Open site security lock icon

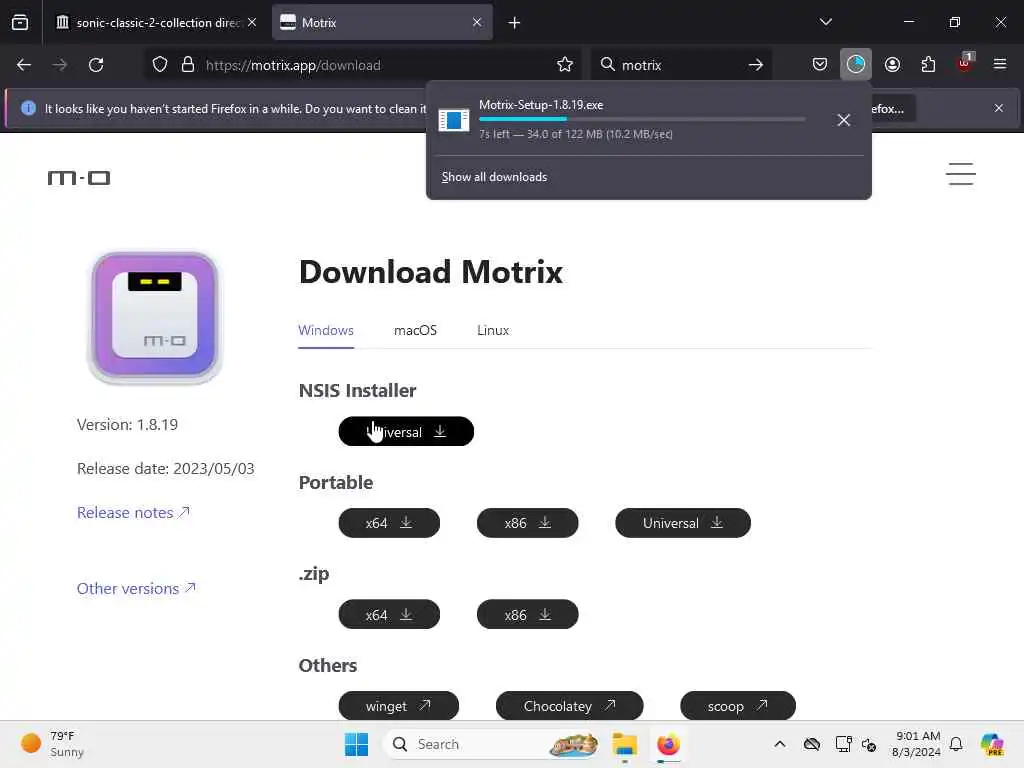[x=188, y=65]
